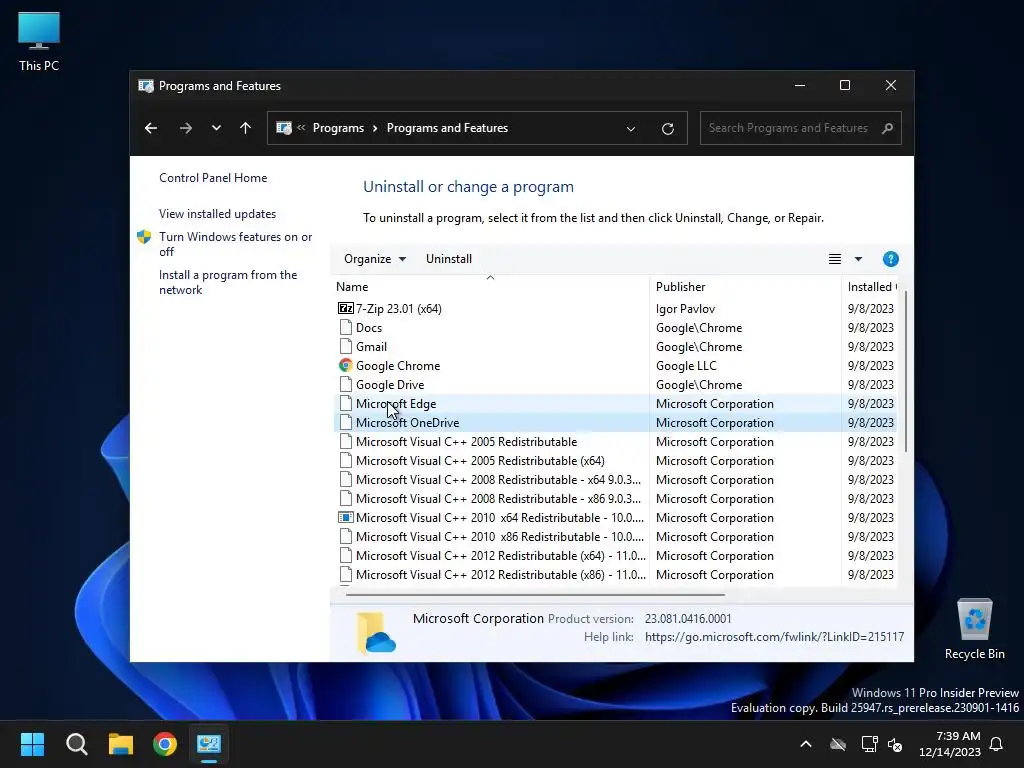Launch Google Chrome from the taskbar
Viewport: 1024px width, 768px height.
tap(165, 744)
